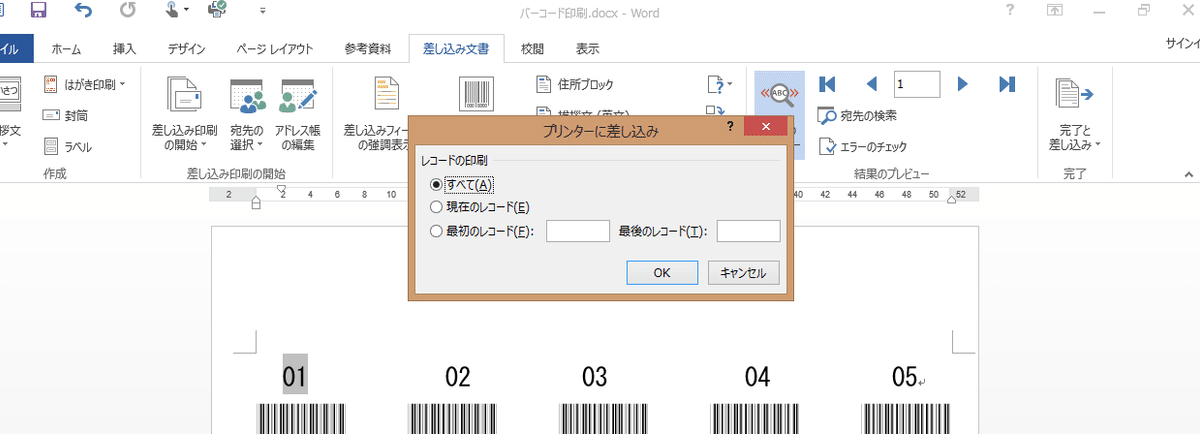Insert 住所ブロック address block
The image size is (1200, 434).
pos(575,84)
